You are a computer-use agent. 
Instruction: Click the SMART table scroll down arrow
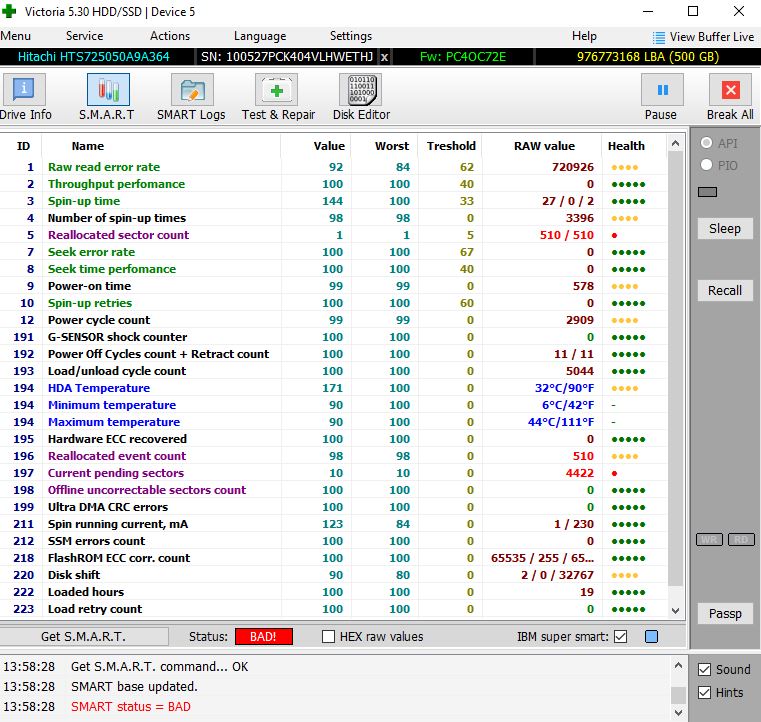(x=675, y=611)
